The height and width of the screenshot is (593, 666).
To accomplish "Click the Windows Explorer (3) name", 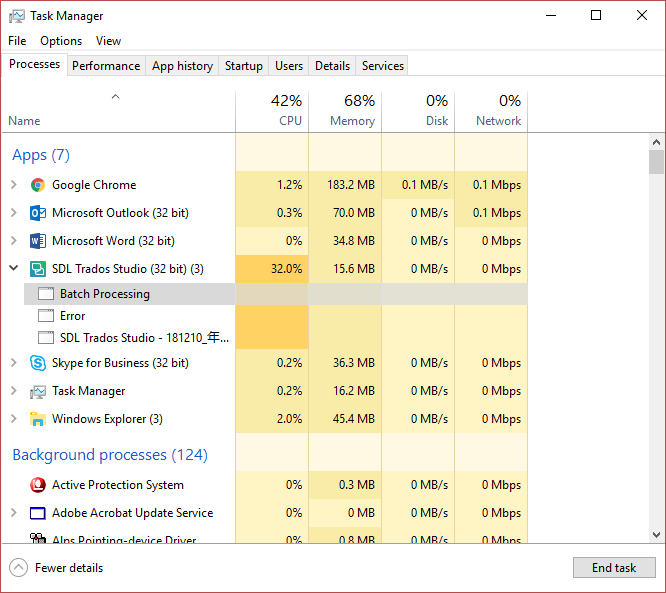I will pos(107,419).
